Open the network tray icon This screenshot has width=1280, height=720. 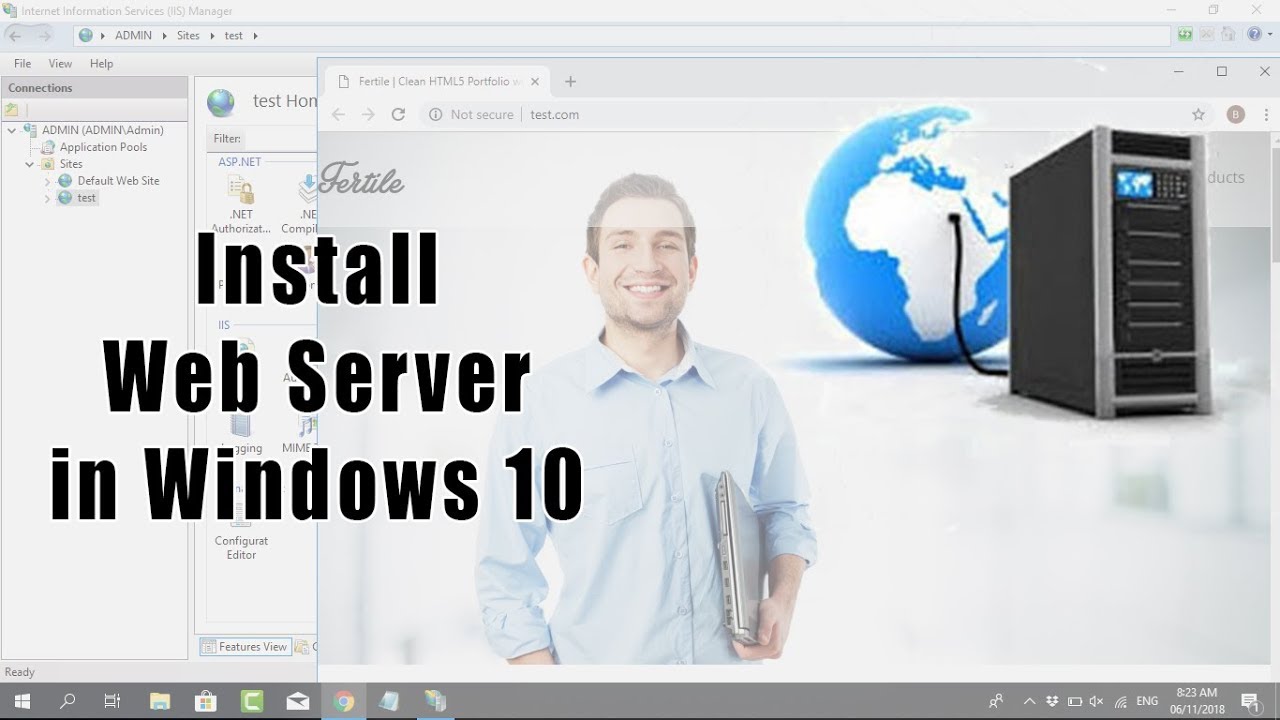pos(1121,701)
